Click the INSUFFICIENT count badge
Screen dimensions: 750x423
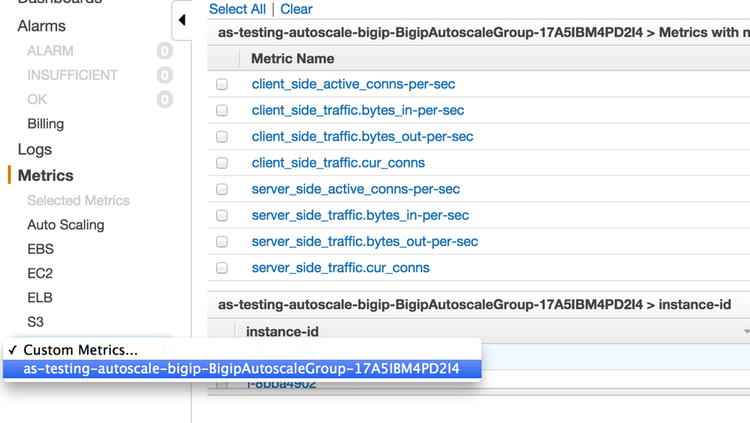165,75
